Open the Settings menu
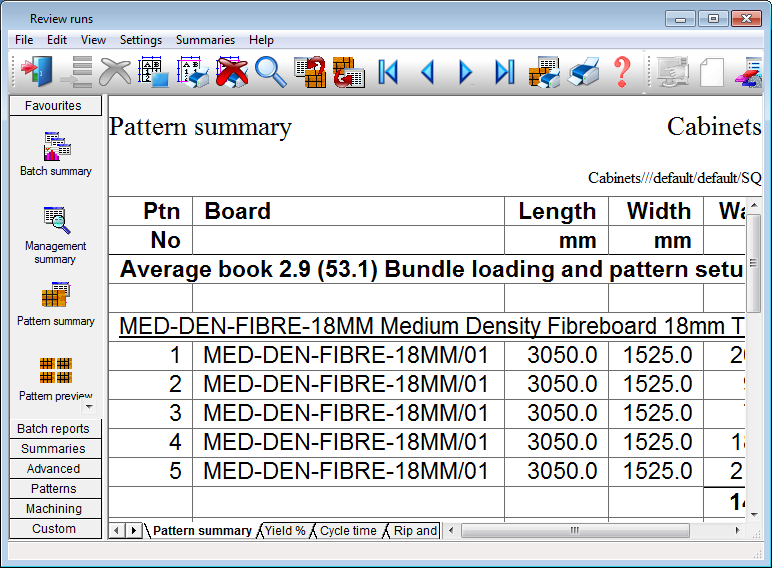Image resolution: width=772 pixels, height=568 pixels. [x=140, y=40]
